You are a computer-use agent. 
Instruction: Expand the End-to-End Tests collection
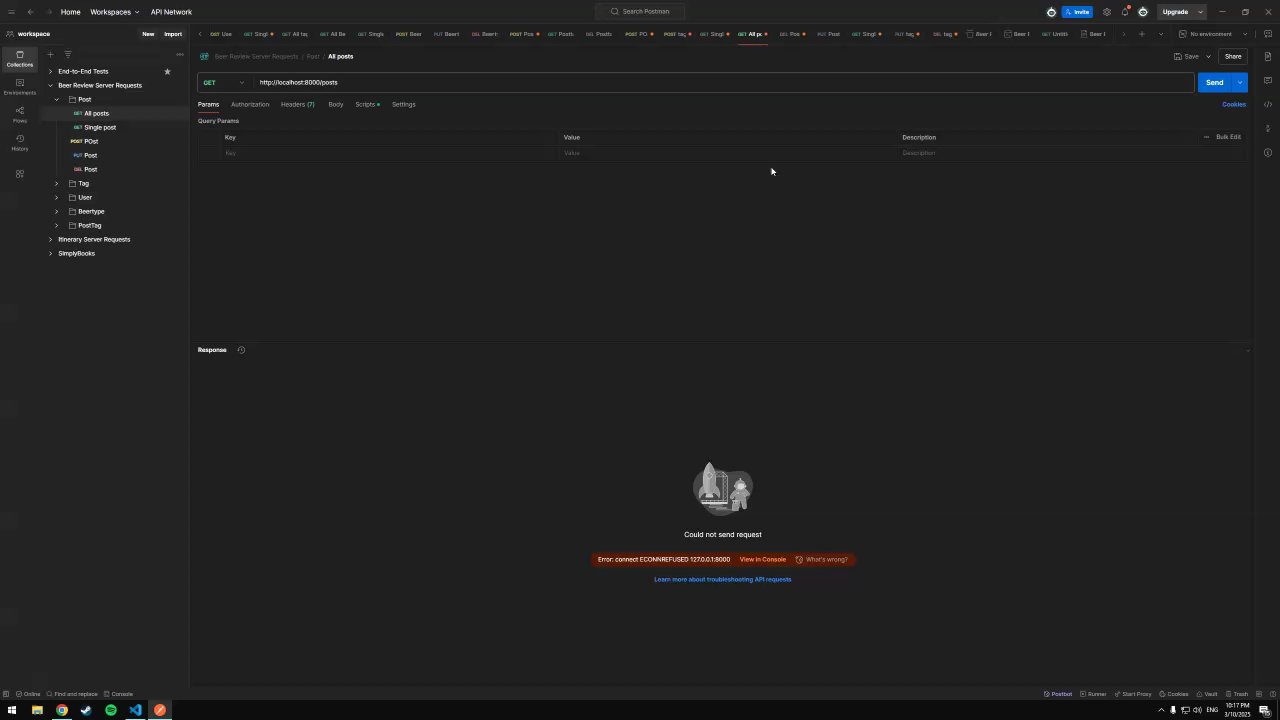(x=50, y=71)
